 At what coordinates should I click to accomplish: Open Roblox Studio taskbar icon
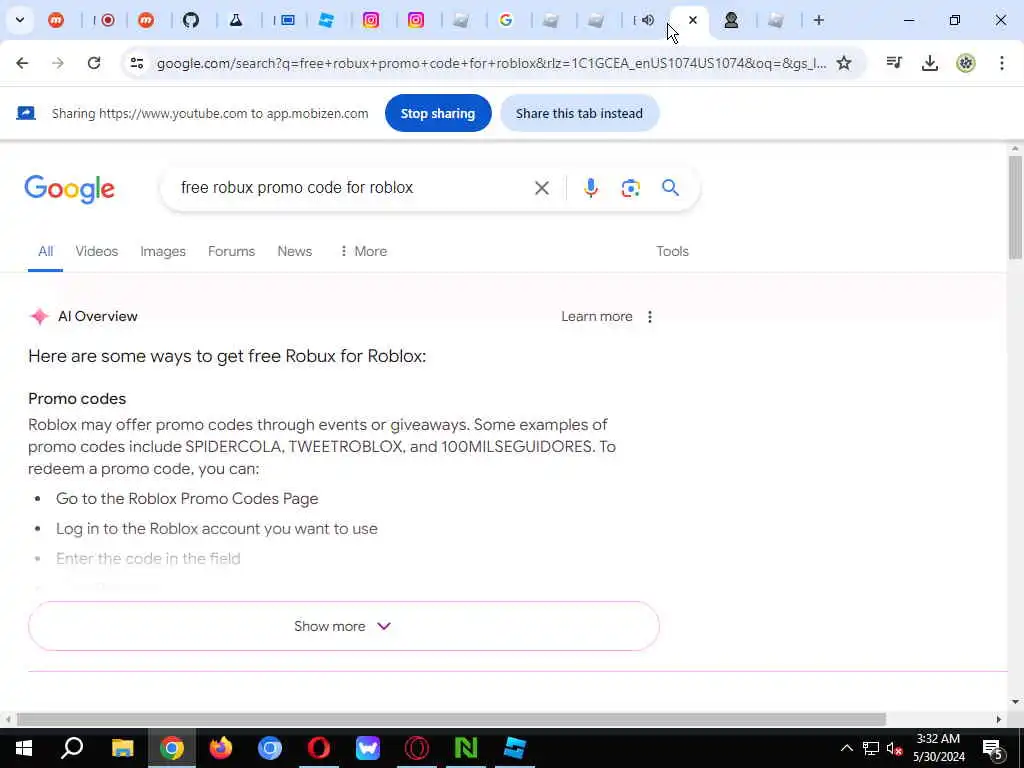click(x=515, y=748)
